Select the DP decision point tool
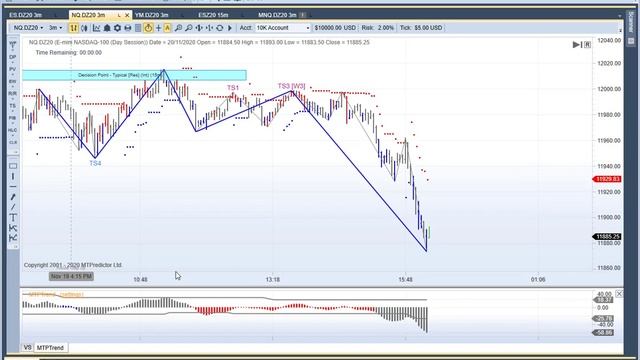Viewport: 640px width, 360px height. pyautogui.click(x=13, y=58)
